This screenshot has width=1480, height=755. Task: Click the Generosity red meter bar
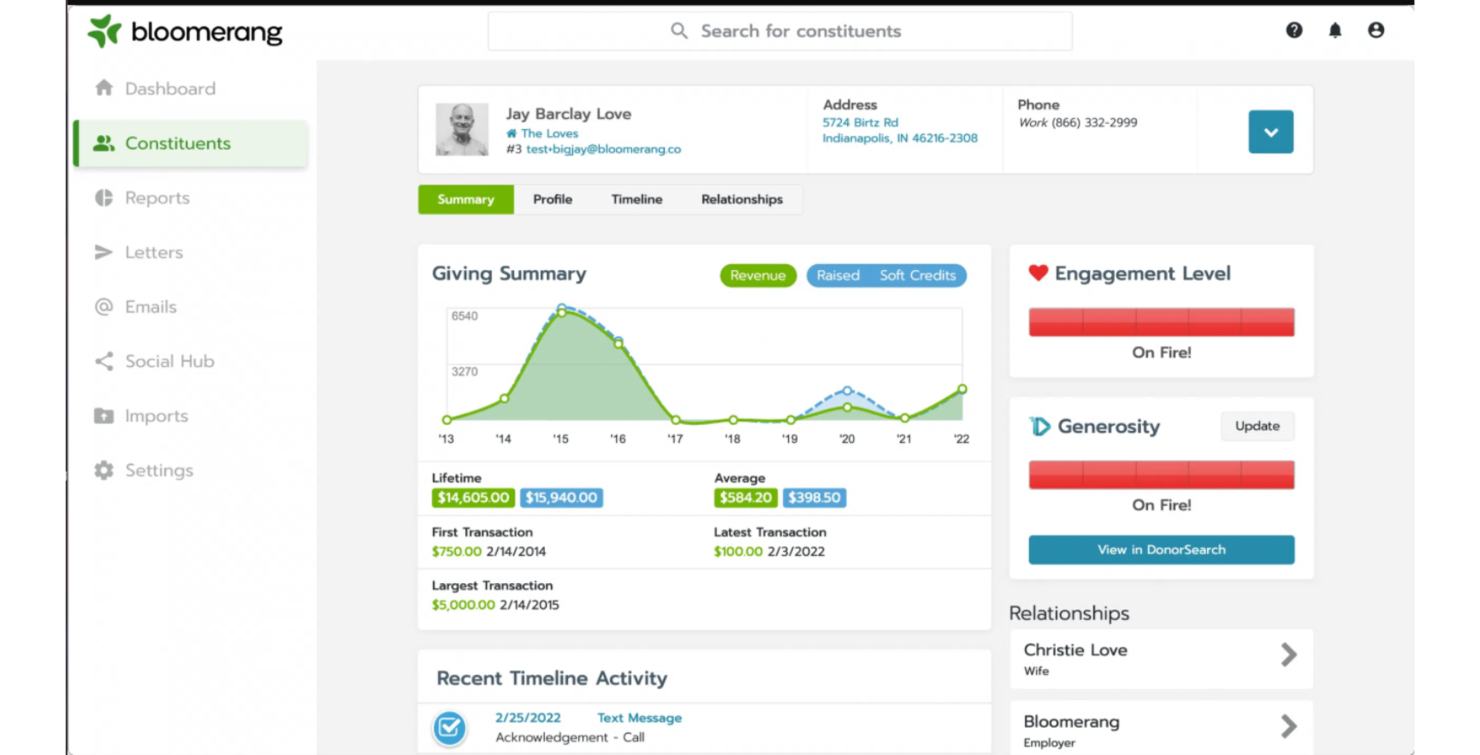point(1161,475)
